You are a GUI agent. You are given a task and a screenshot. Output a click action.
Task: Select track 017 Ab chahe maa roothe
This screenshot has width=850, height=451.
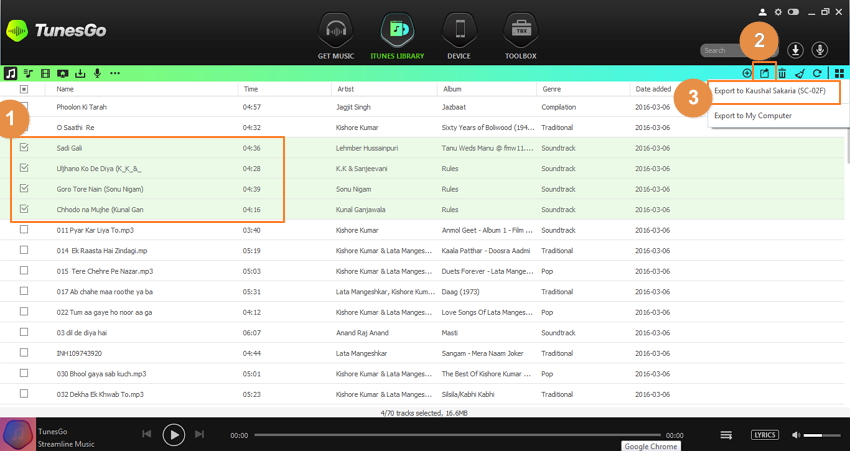[x=105, y=292]
